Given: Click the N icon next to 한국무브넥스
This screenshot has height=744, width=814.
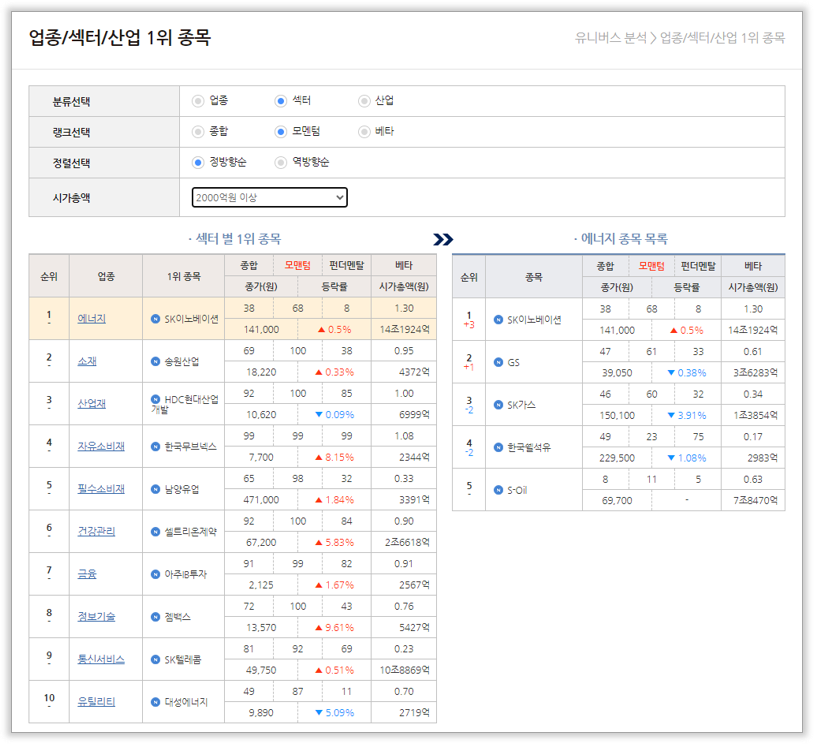Looking at the screenshot, I should click(x=155, y=446).
